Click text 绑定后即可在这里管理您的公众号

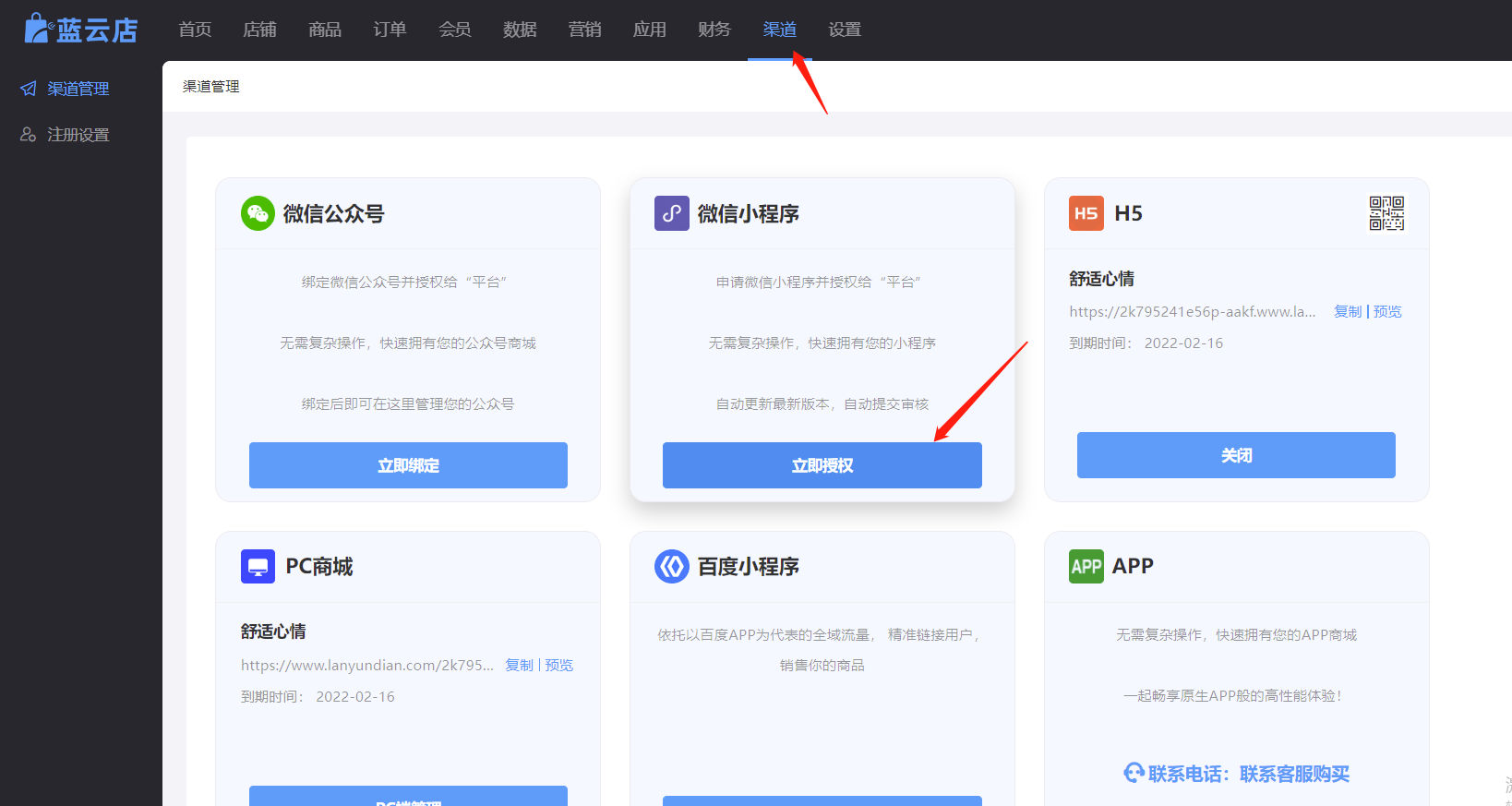click(408, 404)
